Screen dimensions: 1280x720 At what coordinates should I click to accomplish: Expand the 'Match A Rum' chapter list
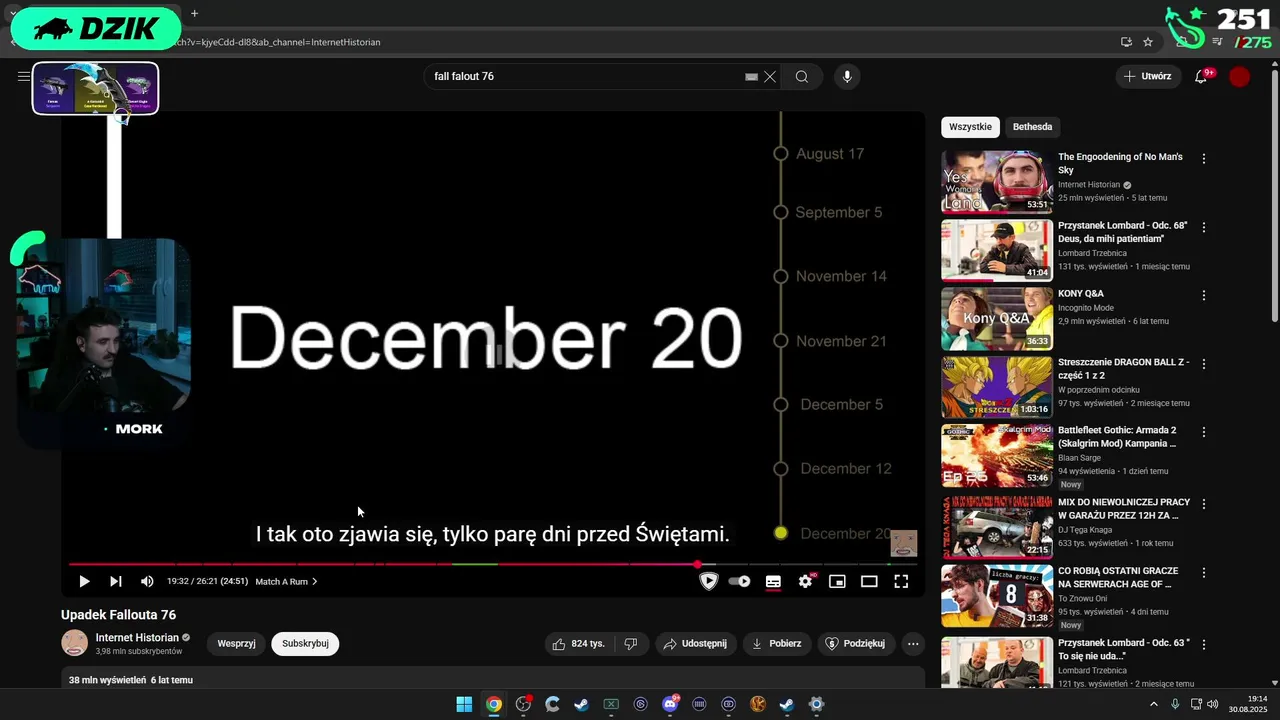click(286, 581)
